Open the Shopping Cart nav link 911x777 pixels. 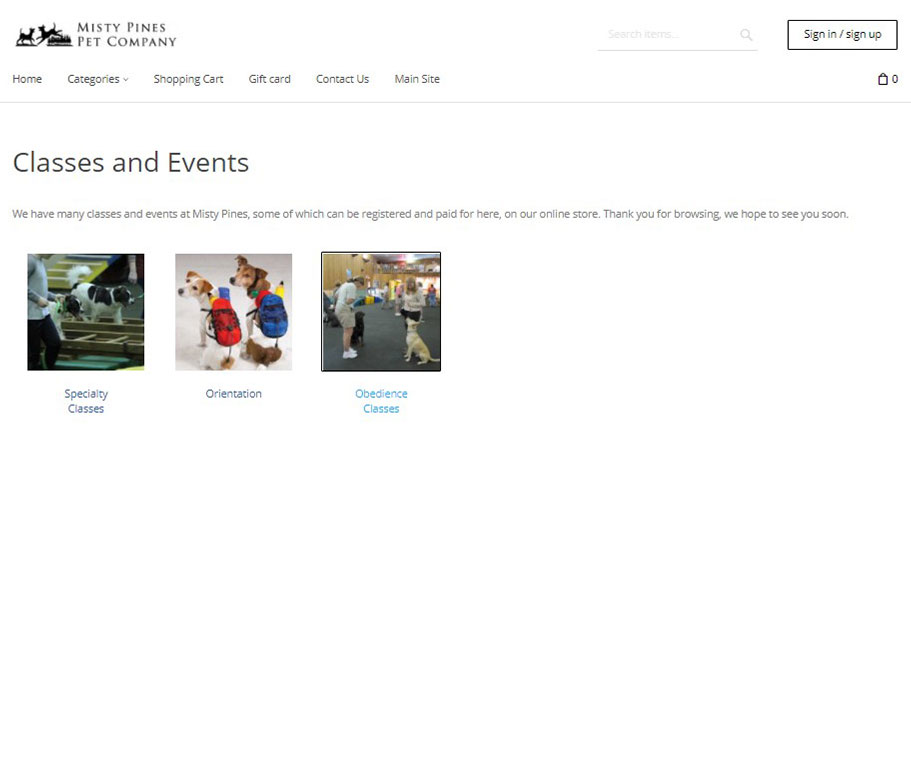pyautogui.click(x=188, y=79)
